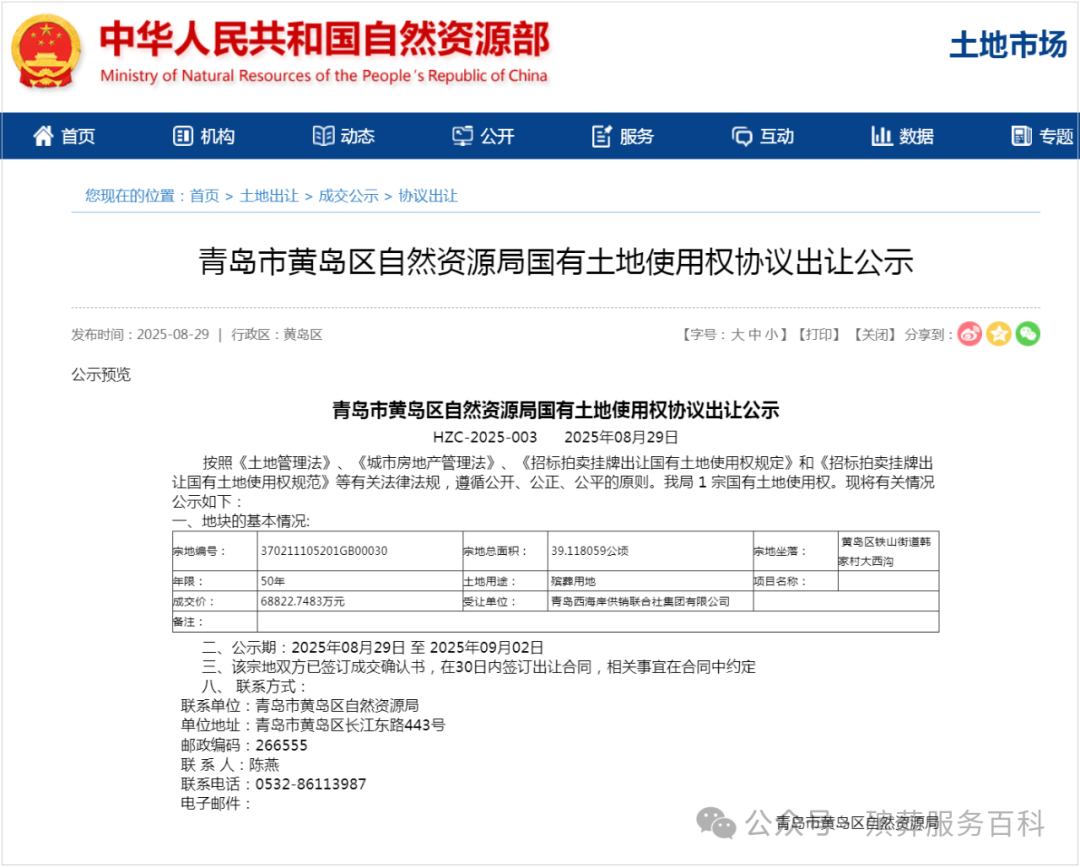
Task: Open the 动态 news icon
Action: coord(322,135)
